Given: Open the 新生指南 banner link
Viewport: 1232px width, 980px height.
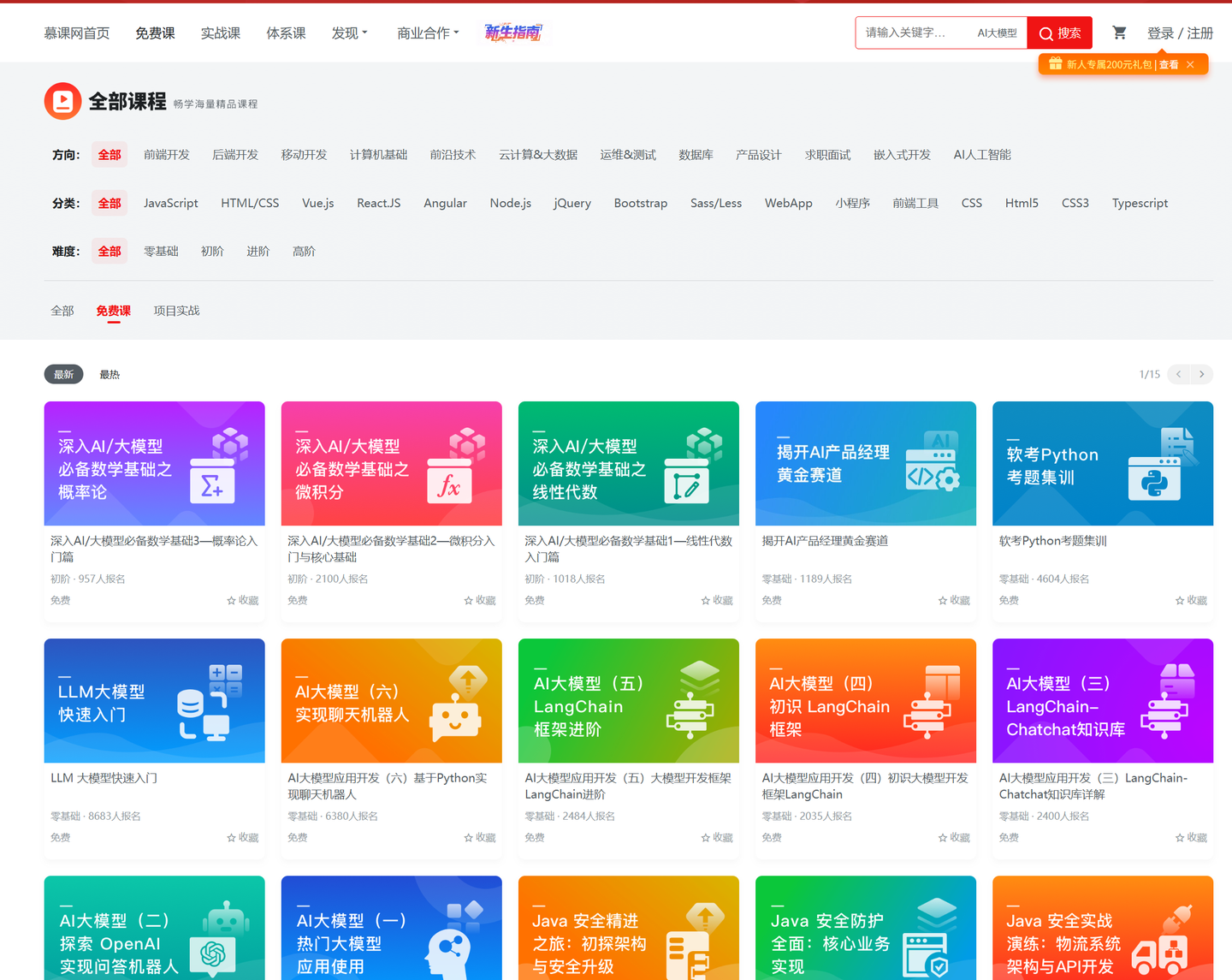Looking at the screenshot, I should pyautogui.click(x=513, y=33).
